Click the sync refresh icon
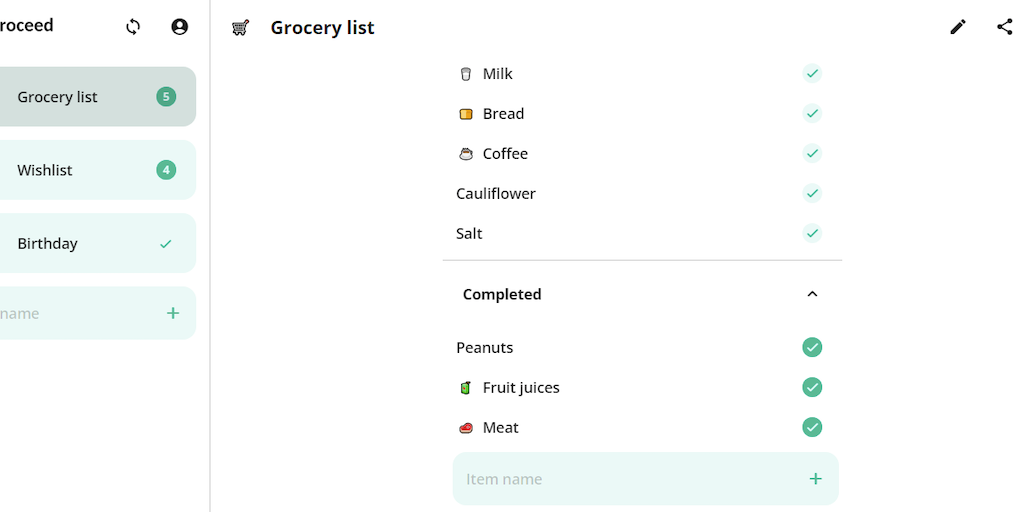The image size is (1024, 512). coord(133,27)
